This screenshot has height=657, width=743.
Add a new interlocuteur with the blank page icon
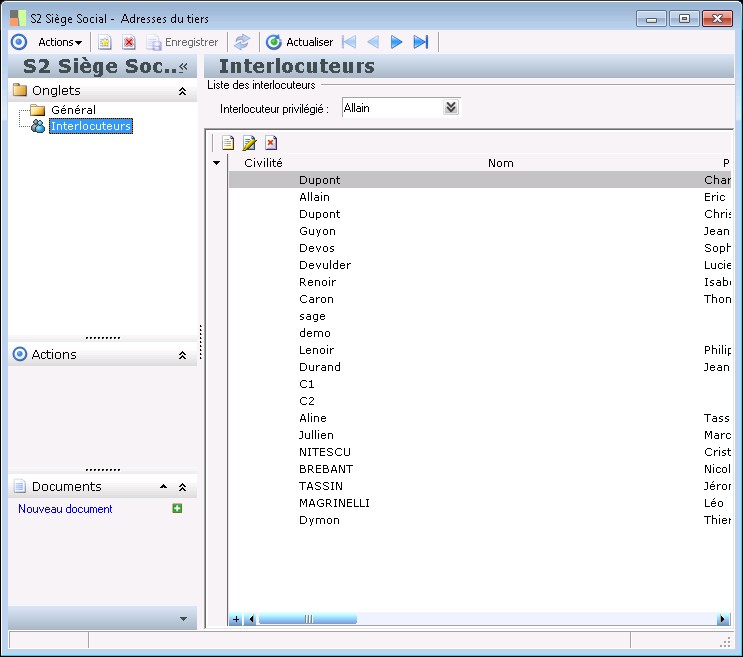(x=228, y=143)
